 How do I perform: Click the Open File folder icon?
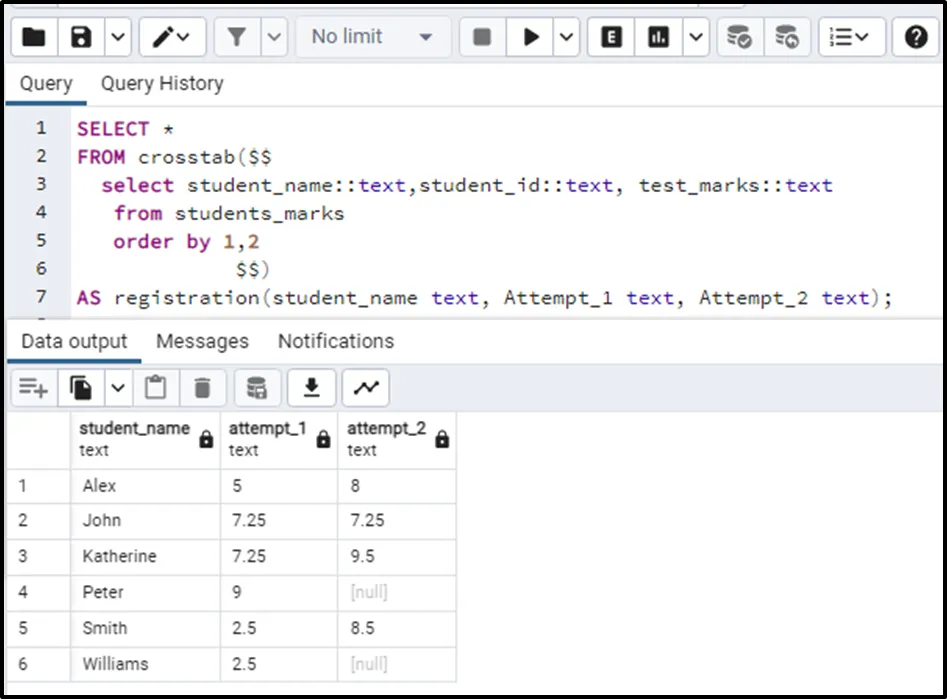click(x=33, y=37)
